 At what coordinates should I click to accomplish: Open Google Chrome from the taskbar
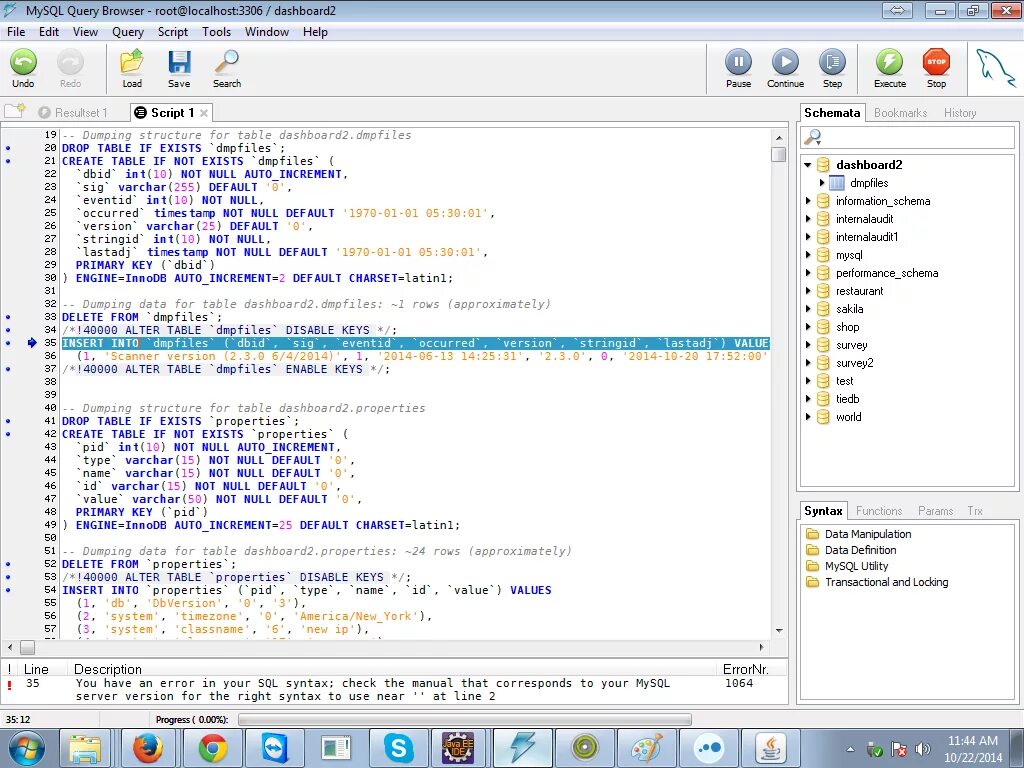[x=212, y=748]
